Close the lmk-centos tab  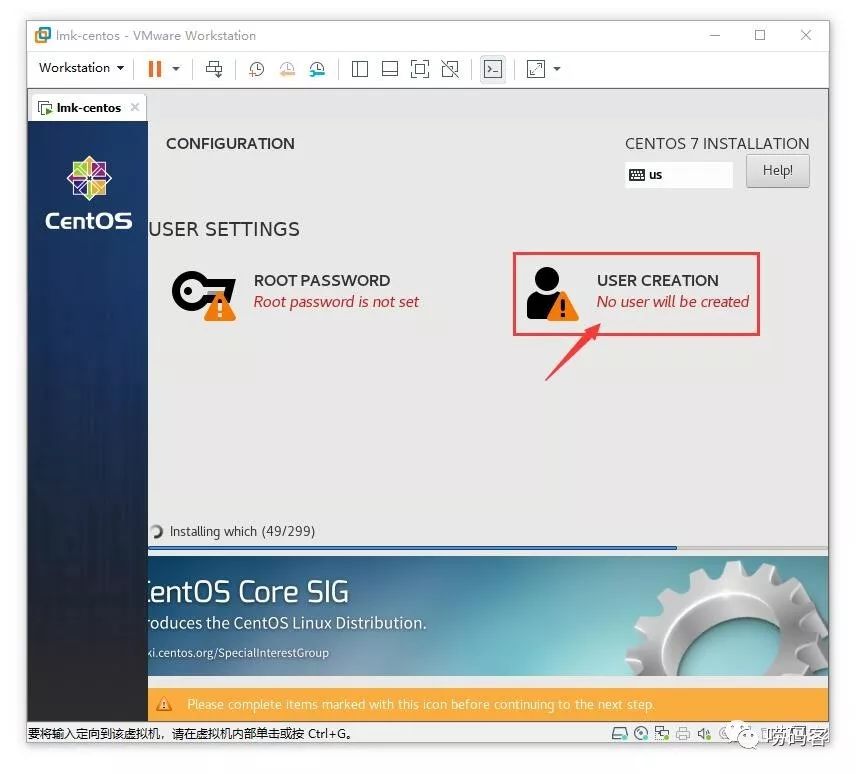135,107
